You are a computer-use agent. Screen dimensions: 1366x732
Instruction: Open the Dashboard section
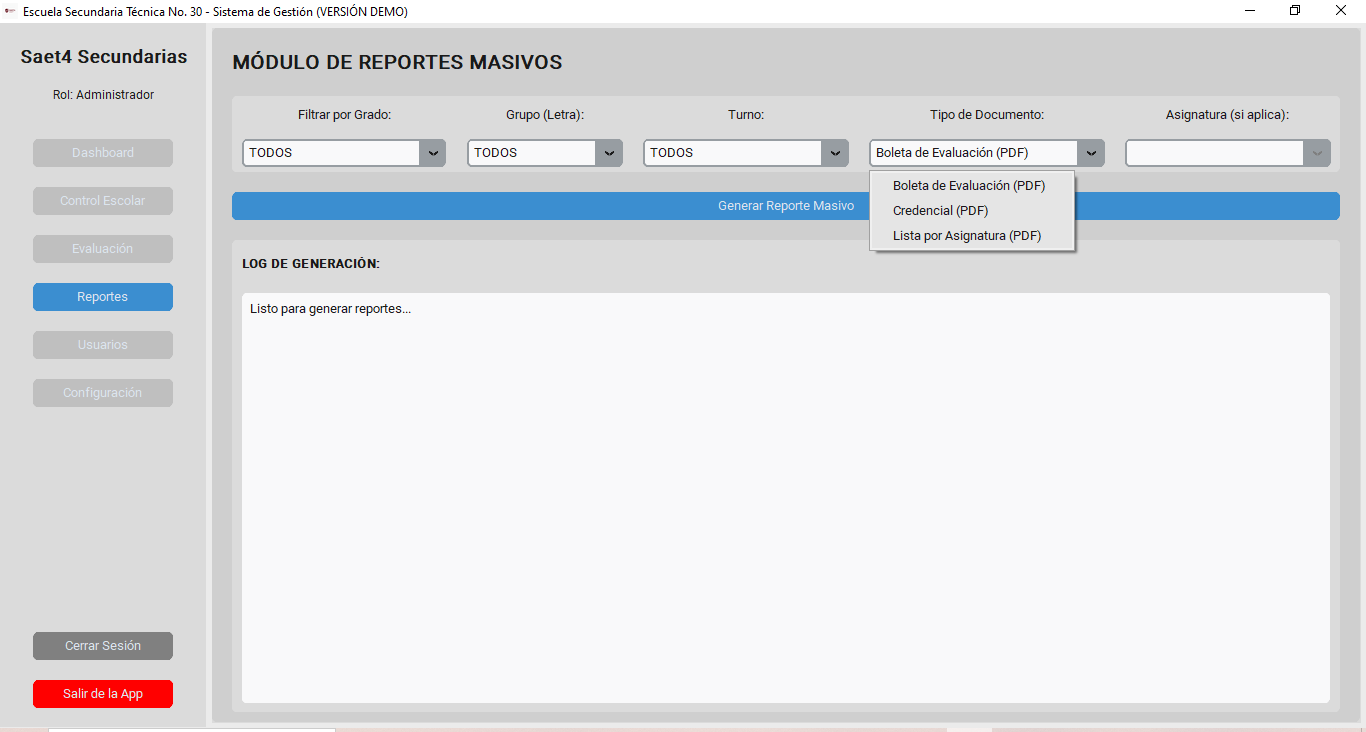[x=102, y=152]
